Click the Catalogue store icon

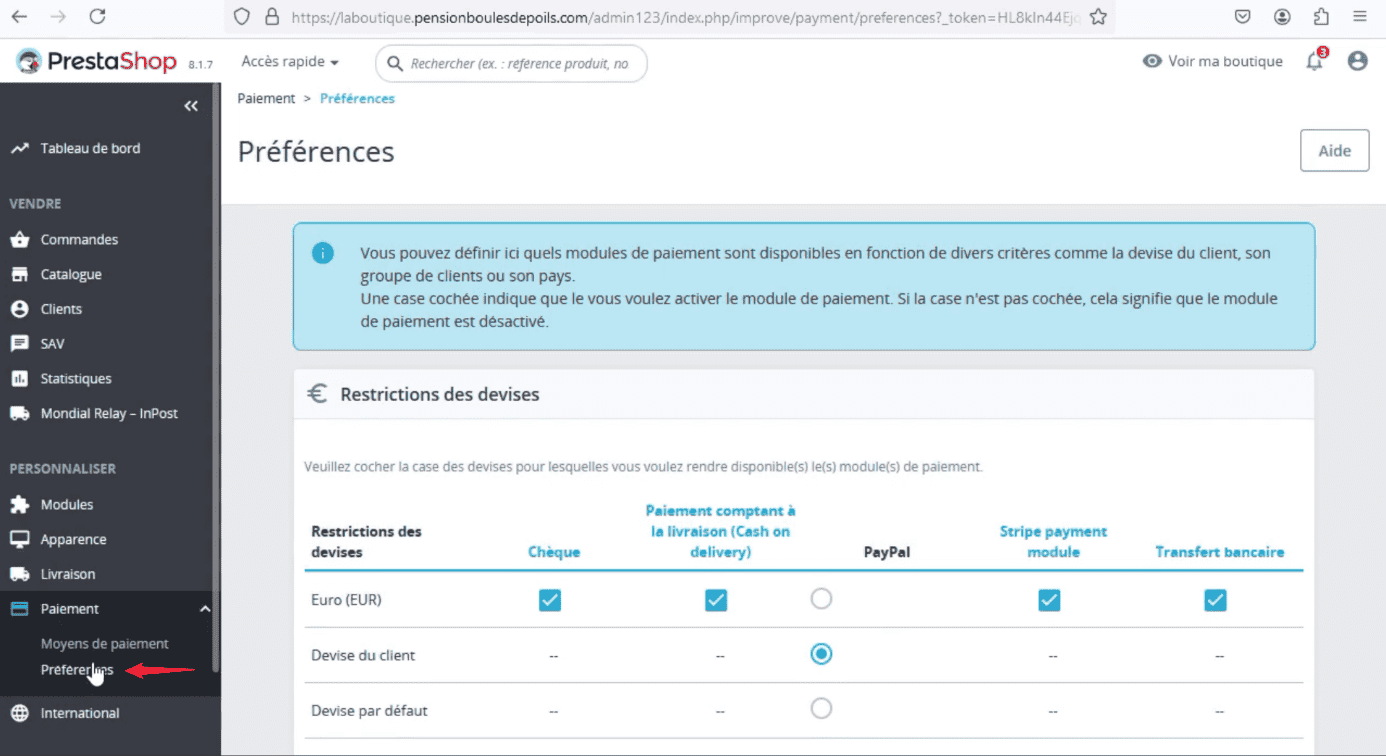(19, 274)
